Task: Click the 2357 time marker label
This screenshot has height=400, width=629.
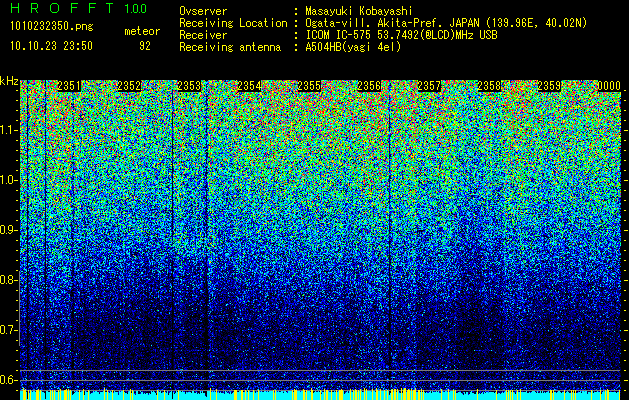Action: click(x=429, y=86)
